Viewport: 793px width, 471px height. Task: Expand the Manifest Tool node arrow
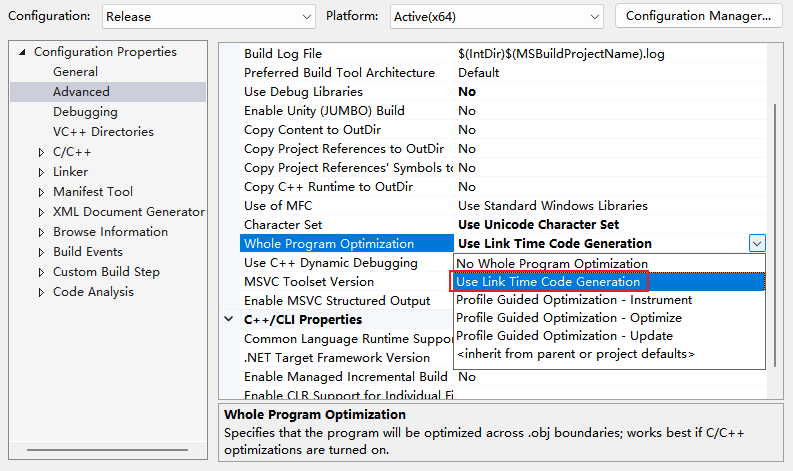tap(41, 192)
